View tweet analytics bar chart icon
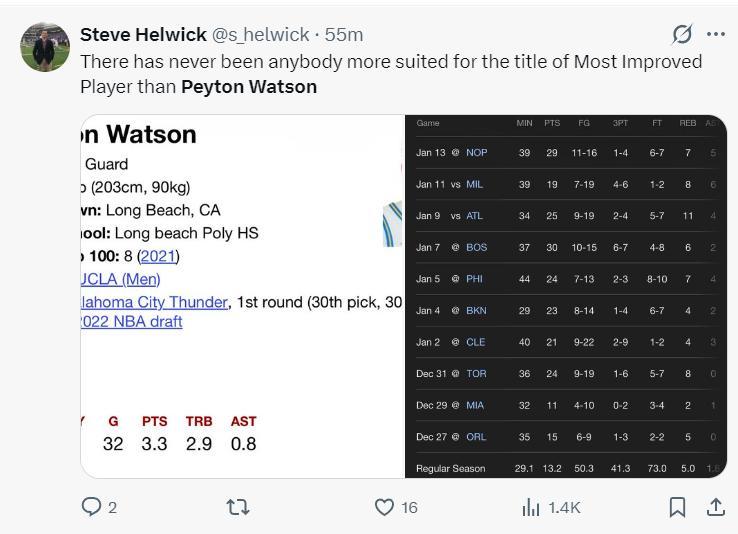The height and width of the screenshot is (534, 738). (x=531, y=508)
